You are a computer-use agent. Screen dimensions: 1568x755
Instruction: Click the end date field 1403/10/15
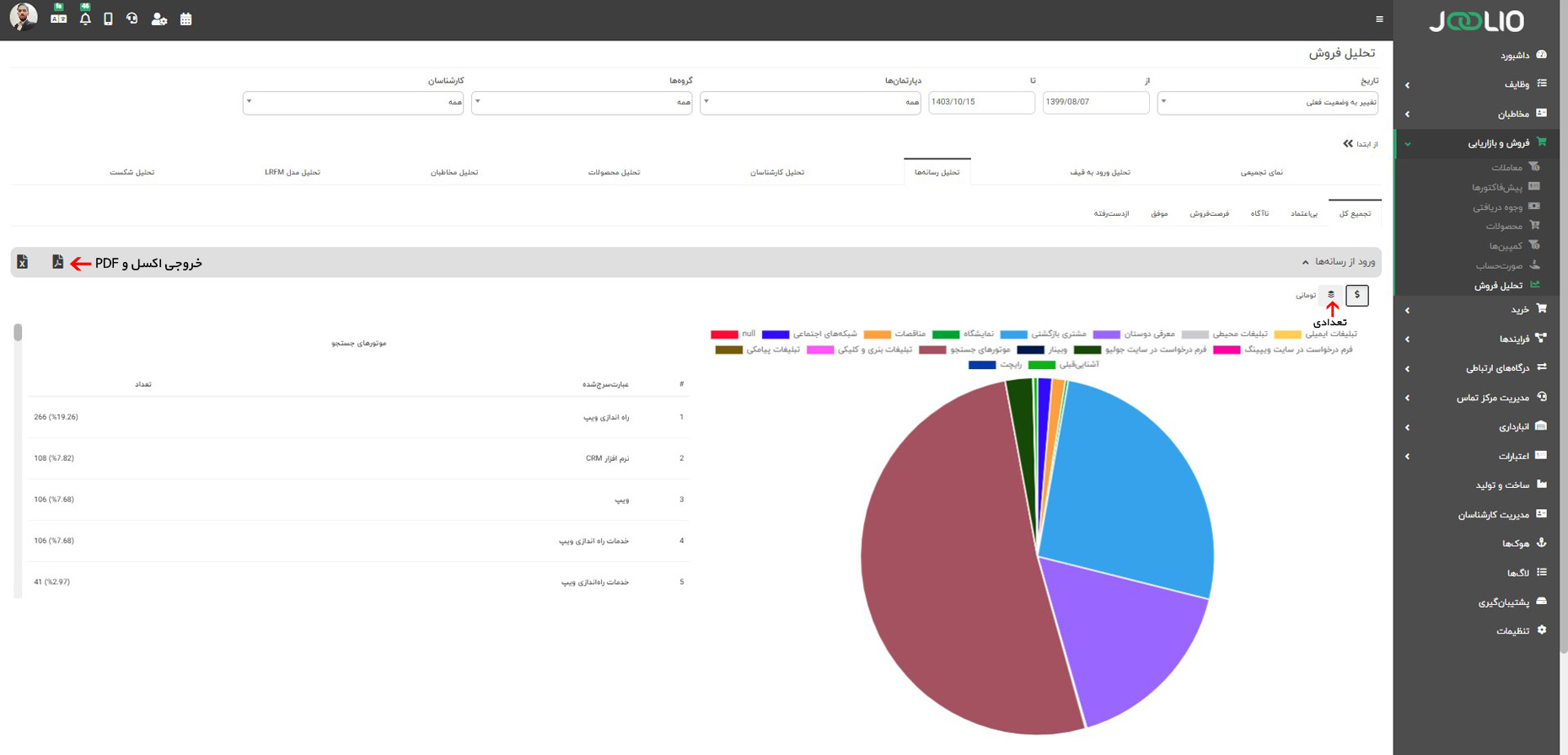click(x=981, y=102)
